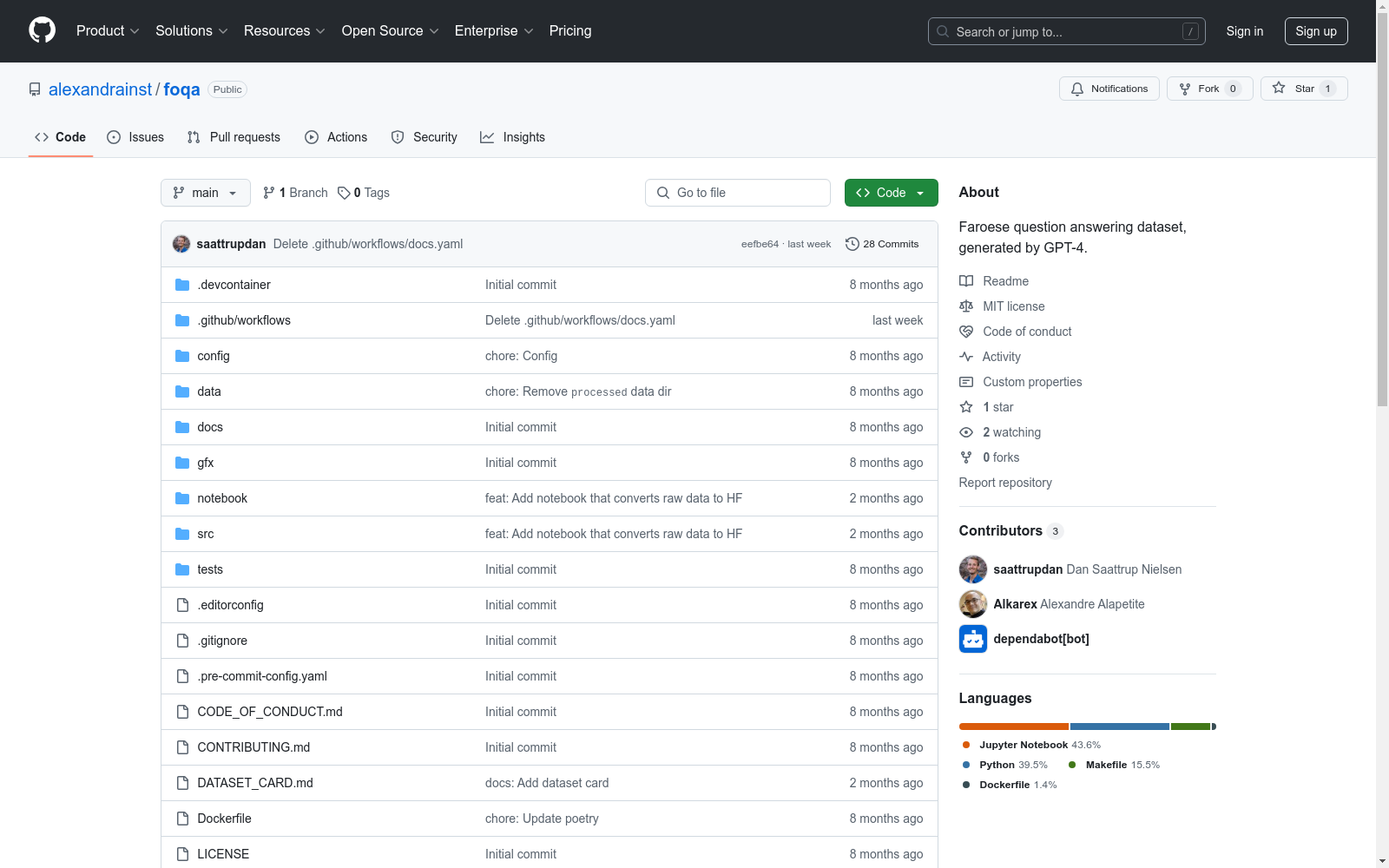Click the dependabot[bot] avatar
The width and height of the screenshot is (1389, 868).
pos(973,639)
